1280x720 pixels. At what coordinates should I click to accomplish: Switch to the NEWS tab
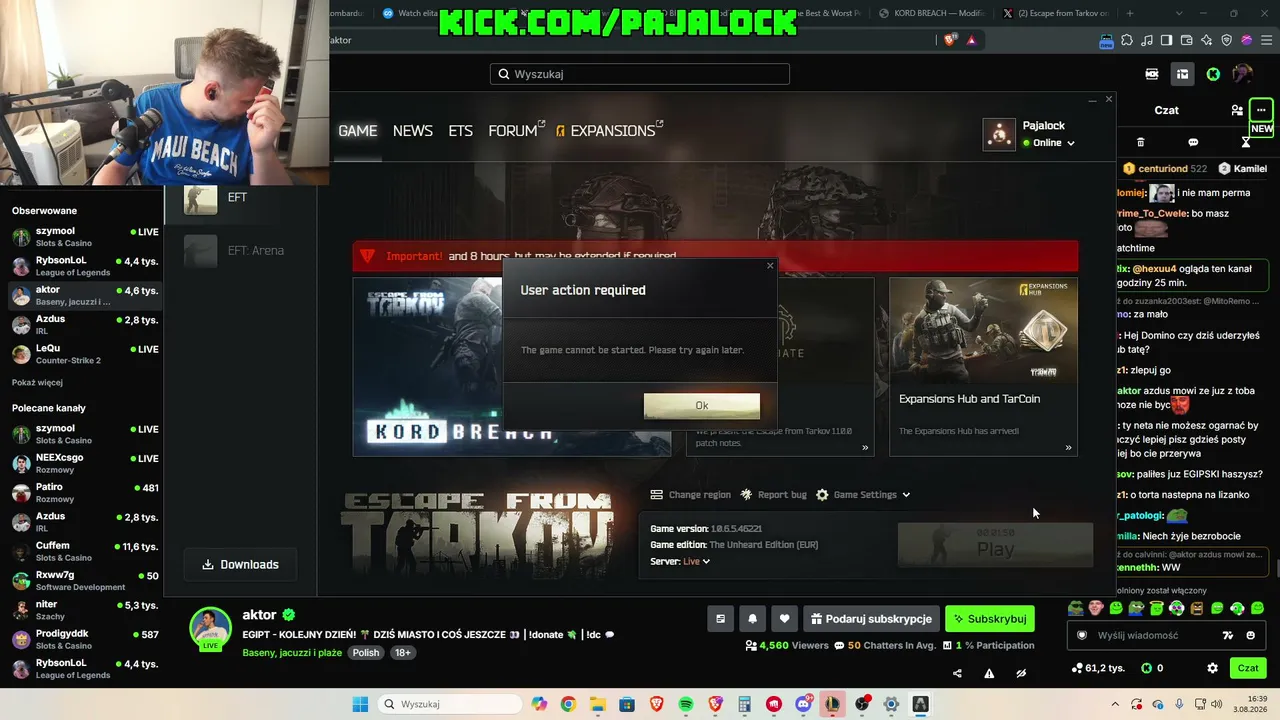pyautogui.click(x=413, y=131)
